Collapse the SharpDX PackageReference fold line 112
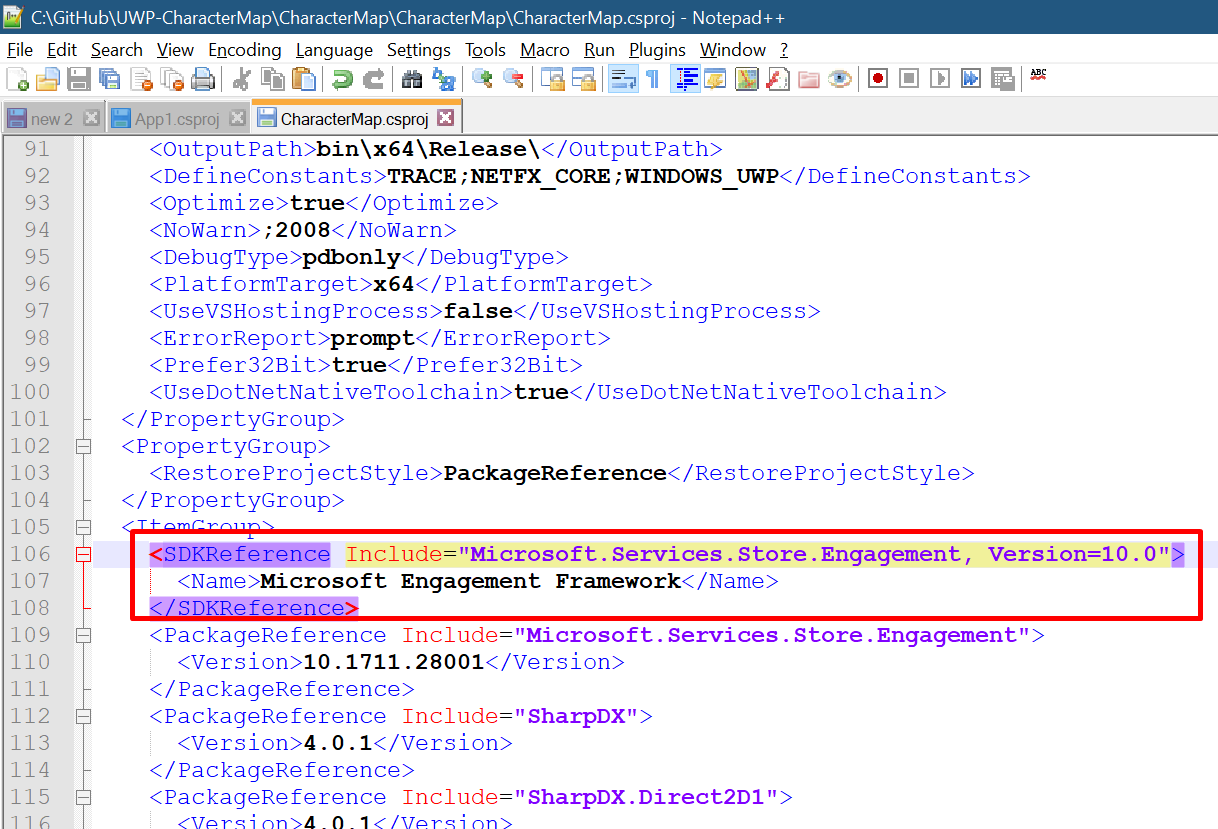This screenshot has width=1218, height=829. click(x=83, y=716)
